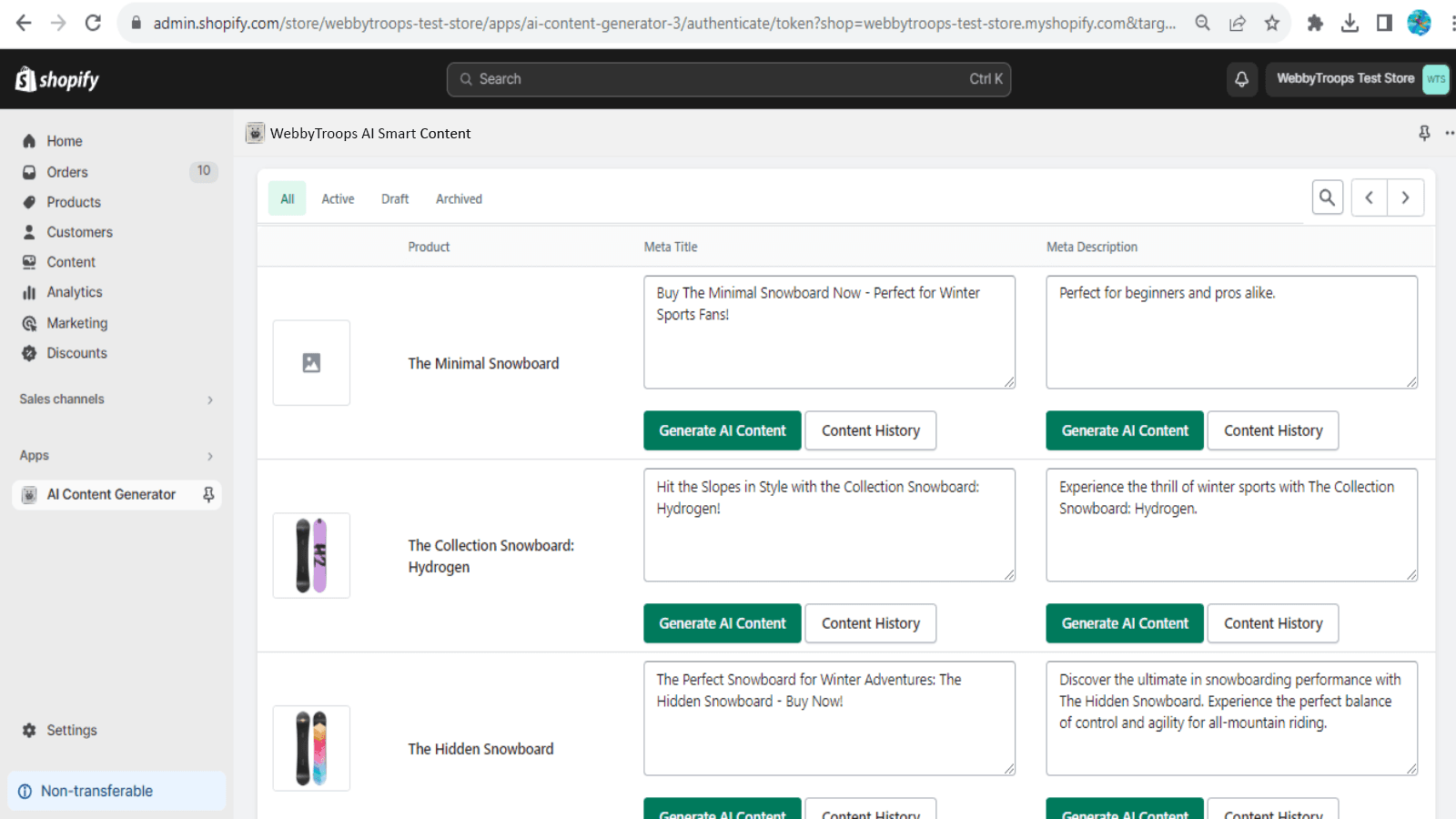Expand the Apps section
1456x819 pixels.
point(210,456)
